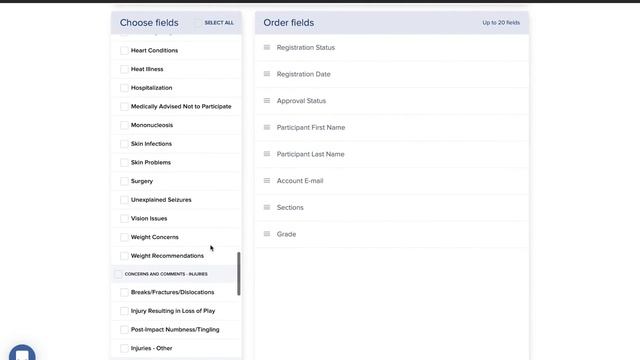The width and height of the screenshot is (640, 360).
Task: Click the Vision Issues label
Action: pyautogui.click(x=149, y=218)
